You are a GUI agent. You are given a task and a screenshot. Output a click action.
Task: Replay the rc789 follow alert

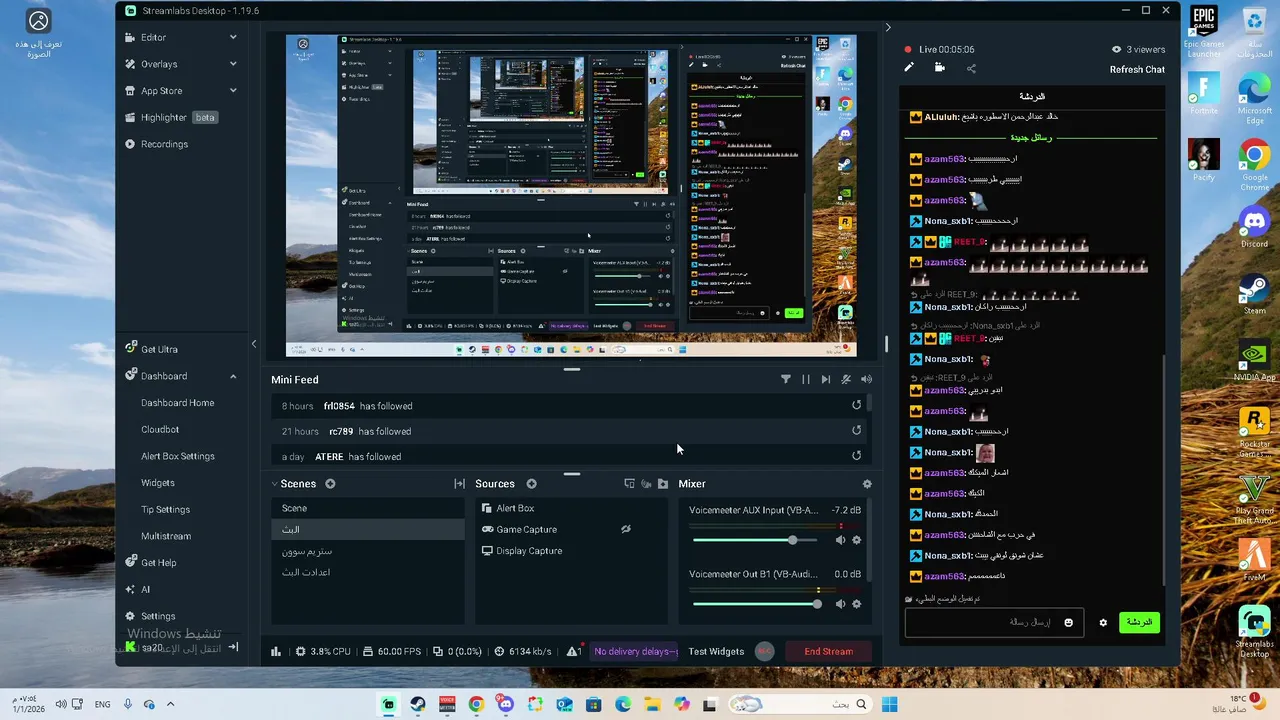(x=856, y=430)
